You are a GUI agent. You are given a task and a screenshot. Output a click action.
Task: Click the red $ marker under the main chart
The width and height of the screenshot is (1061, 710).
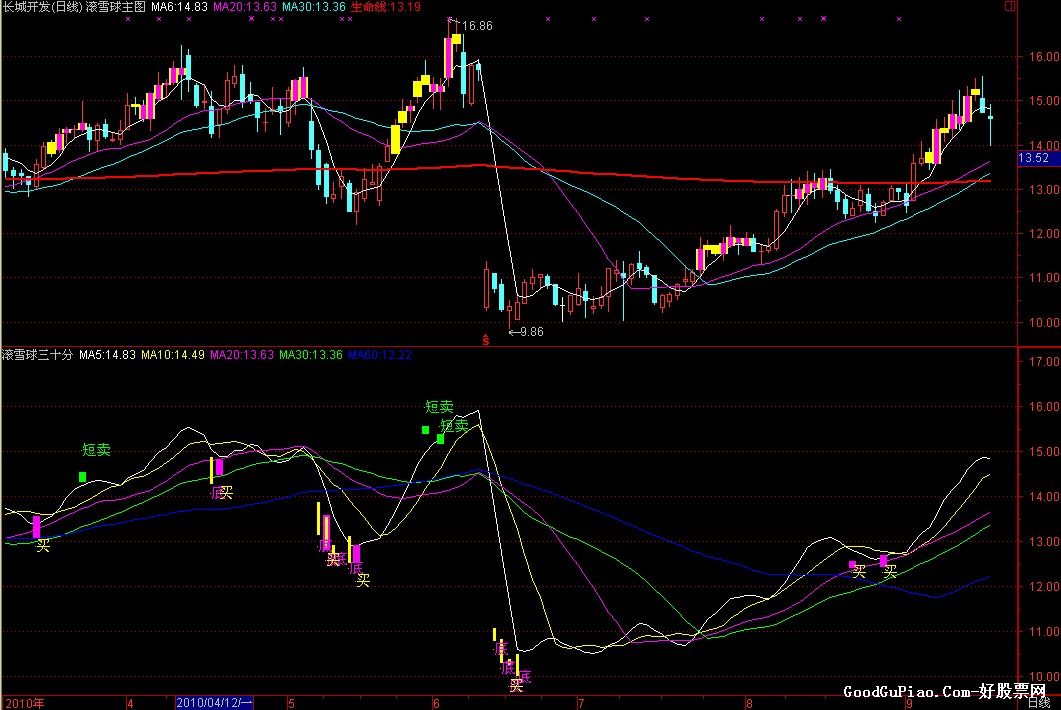click(485, 340)
